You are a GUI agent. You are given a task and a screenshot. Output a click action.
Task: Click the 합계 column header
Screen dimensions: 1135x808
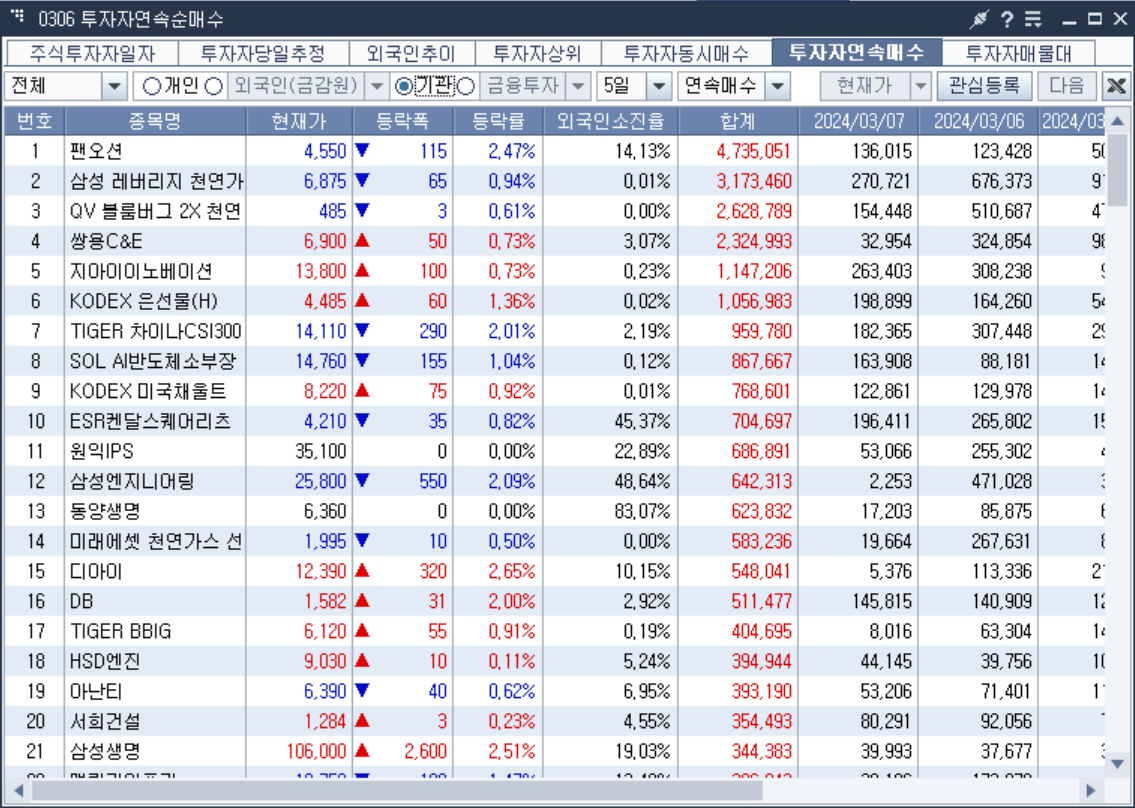tap(738, 120)
